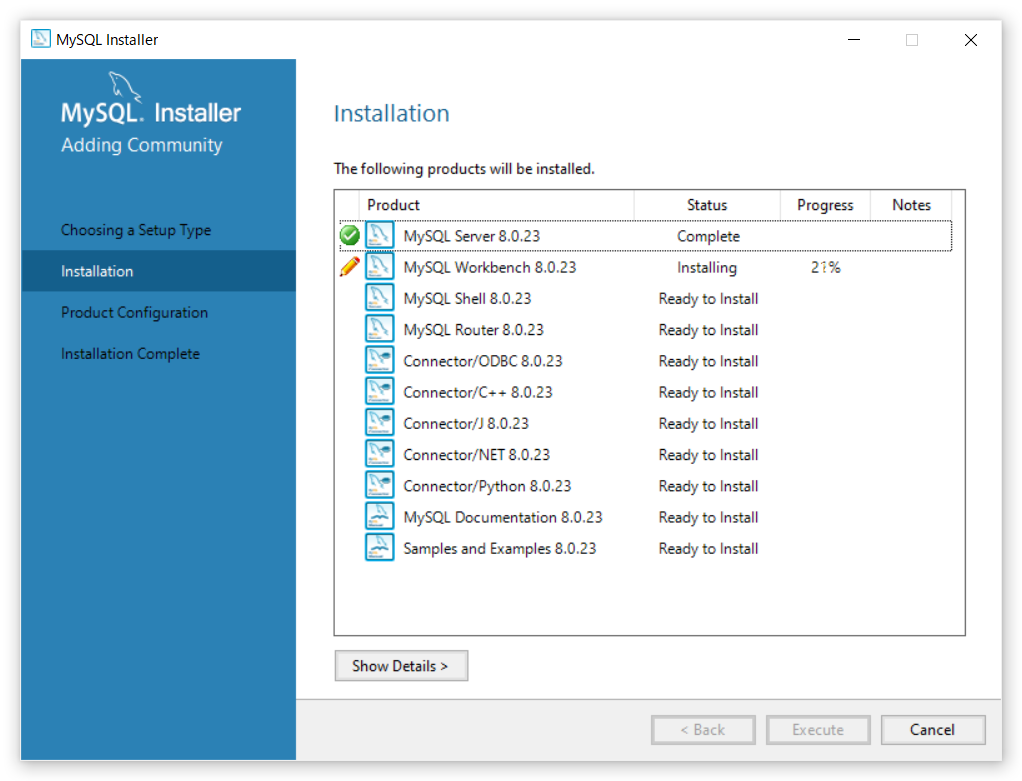Click the Show Details > button

401,666
